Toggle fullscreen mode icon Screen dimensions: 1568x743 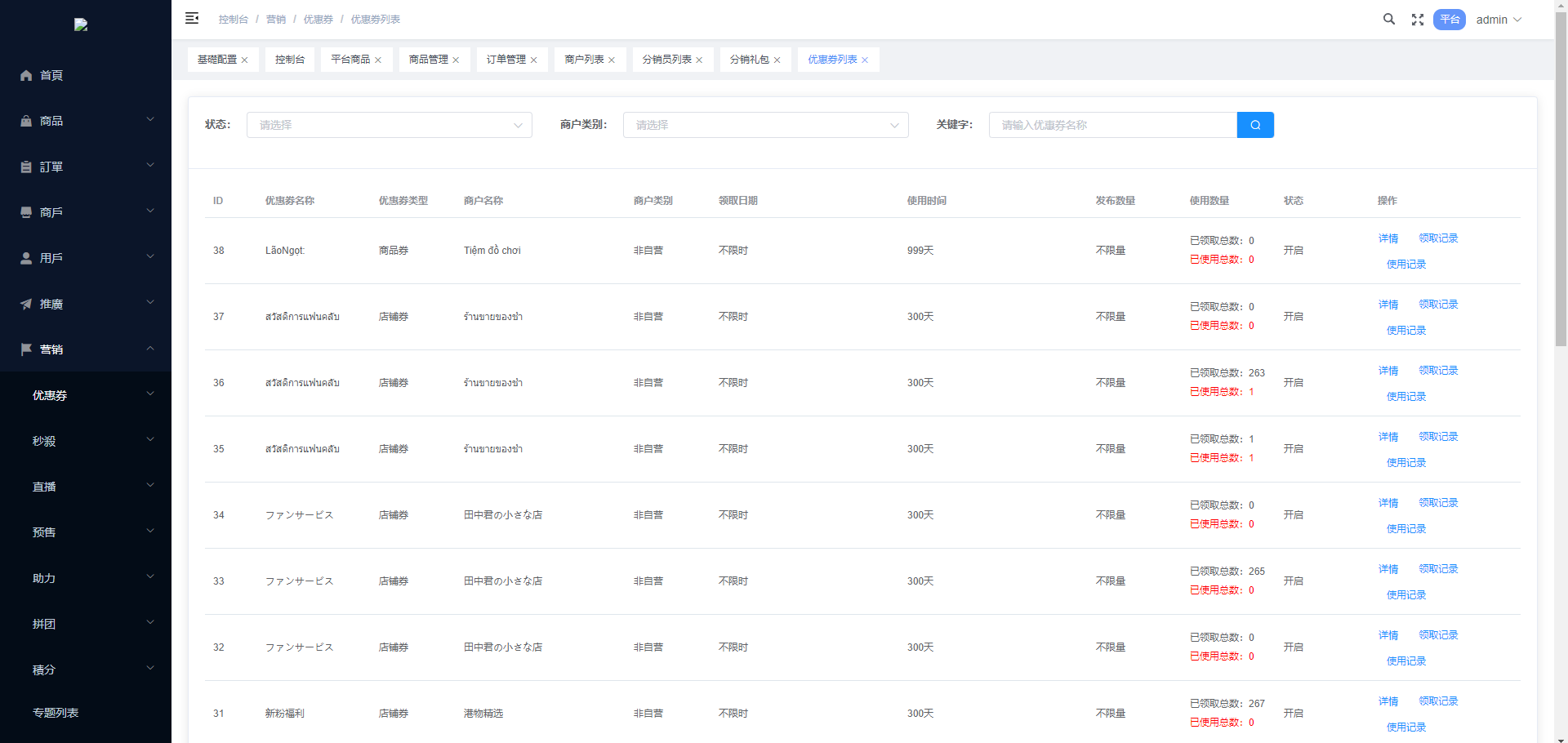1418,20
